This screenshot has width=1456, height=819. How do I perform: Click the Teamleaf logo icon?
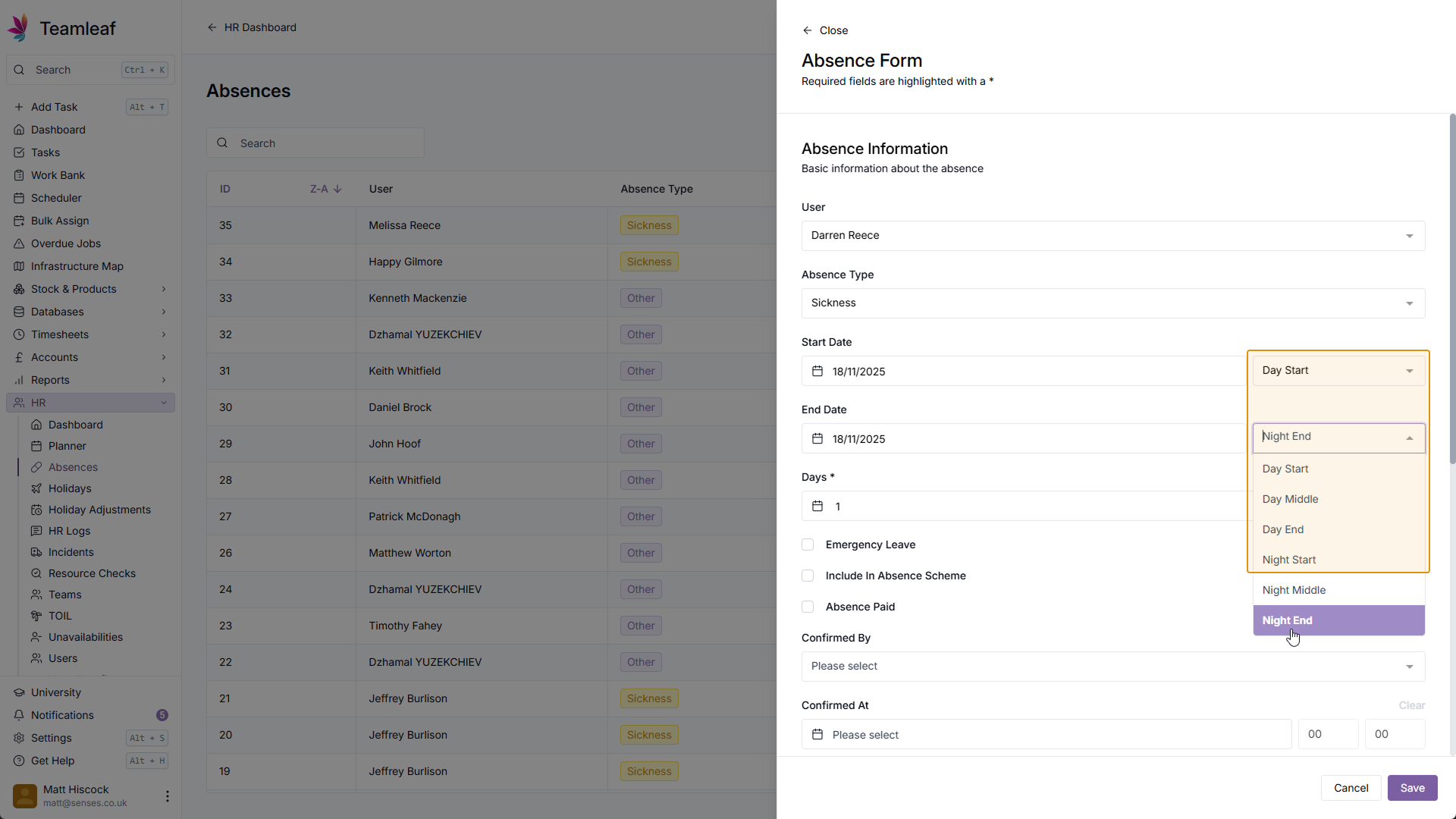tap(19, 28)
